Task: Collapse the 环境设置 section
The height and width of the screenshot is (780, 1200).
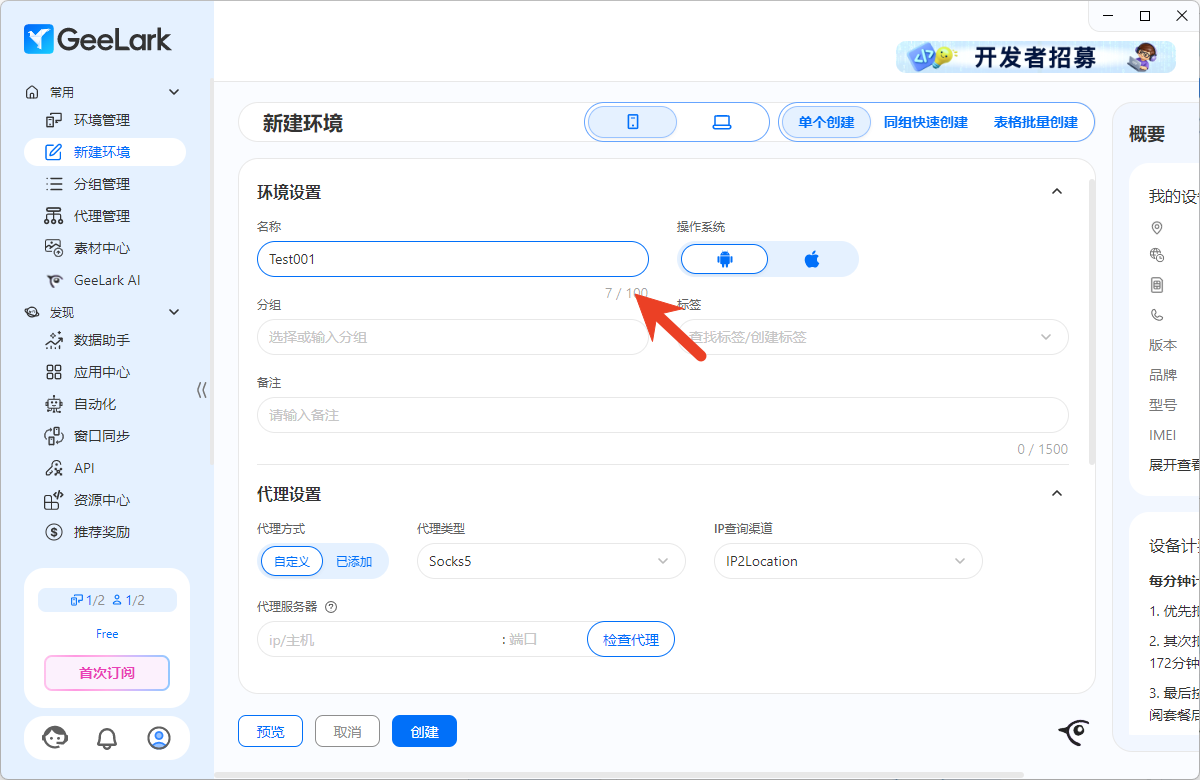Action: [x=1056, y=192]
